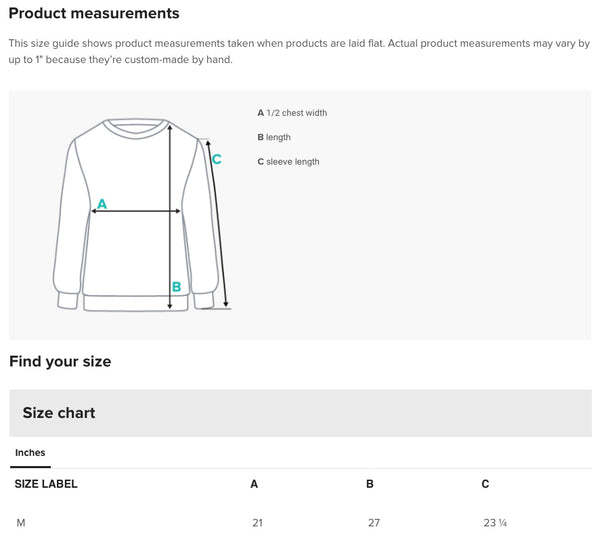
Task: Select the Inches tab
Action: [30, 453]
